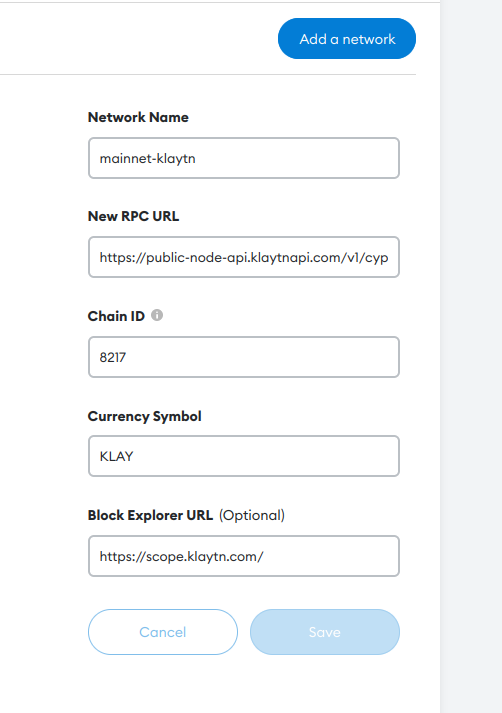Image resolution: width=502 pixels, height=713 pixels.
Task: Click the Chain ID label text
Action: 116,316
